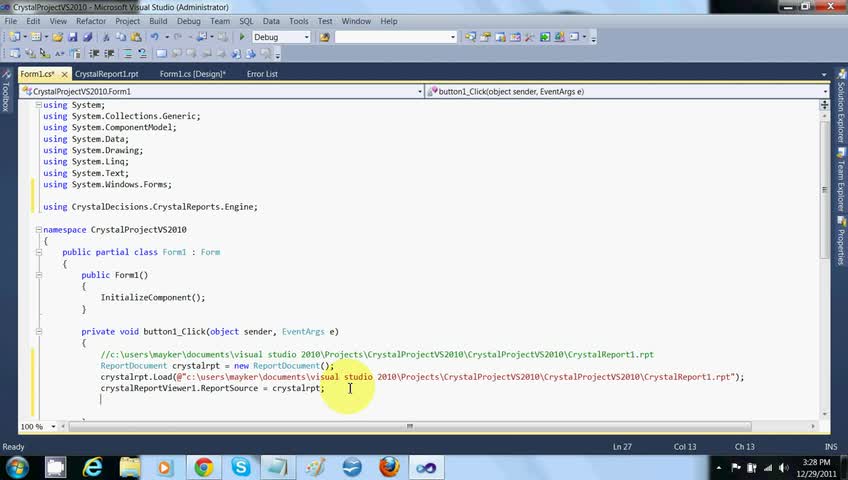Open the Refactor menu

(x=91, y=21)
